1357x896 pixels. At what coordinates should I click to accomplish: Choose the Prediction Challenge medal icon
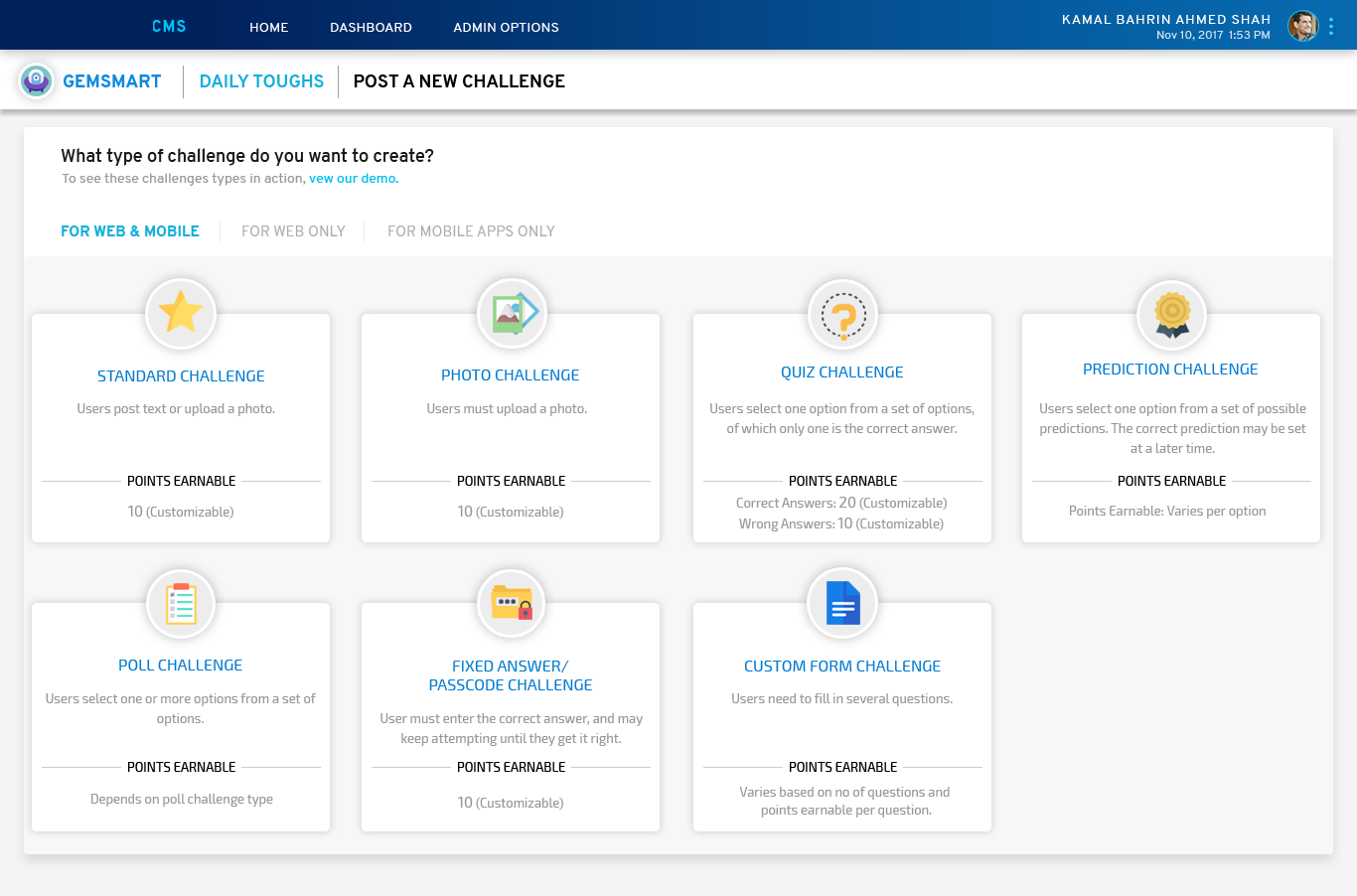[1171, 315]
